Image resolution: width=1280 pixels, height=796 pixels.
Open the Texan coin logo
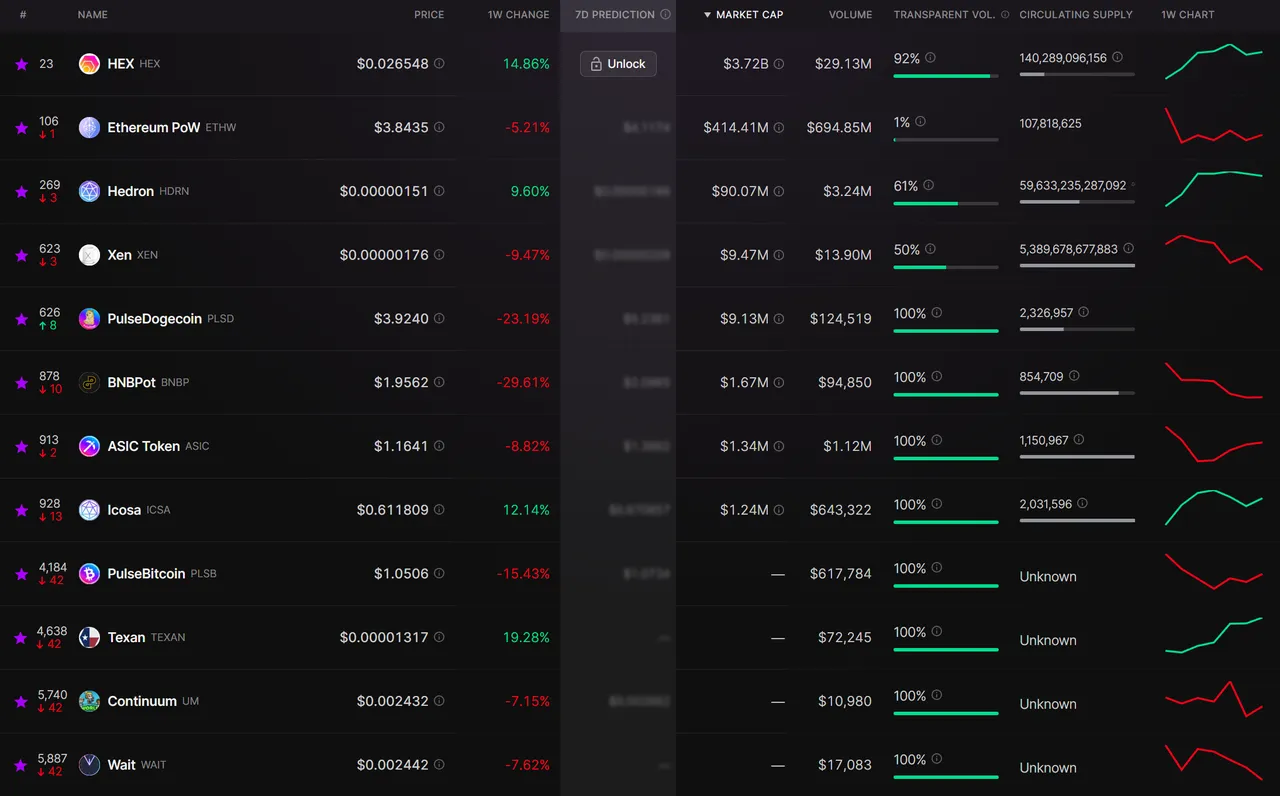pyautogui.click(x=89, y=638)
